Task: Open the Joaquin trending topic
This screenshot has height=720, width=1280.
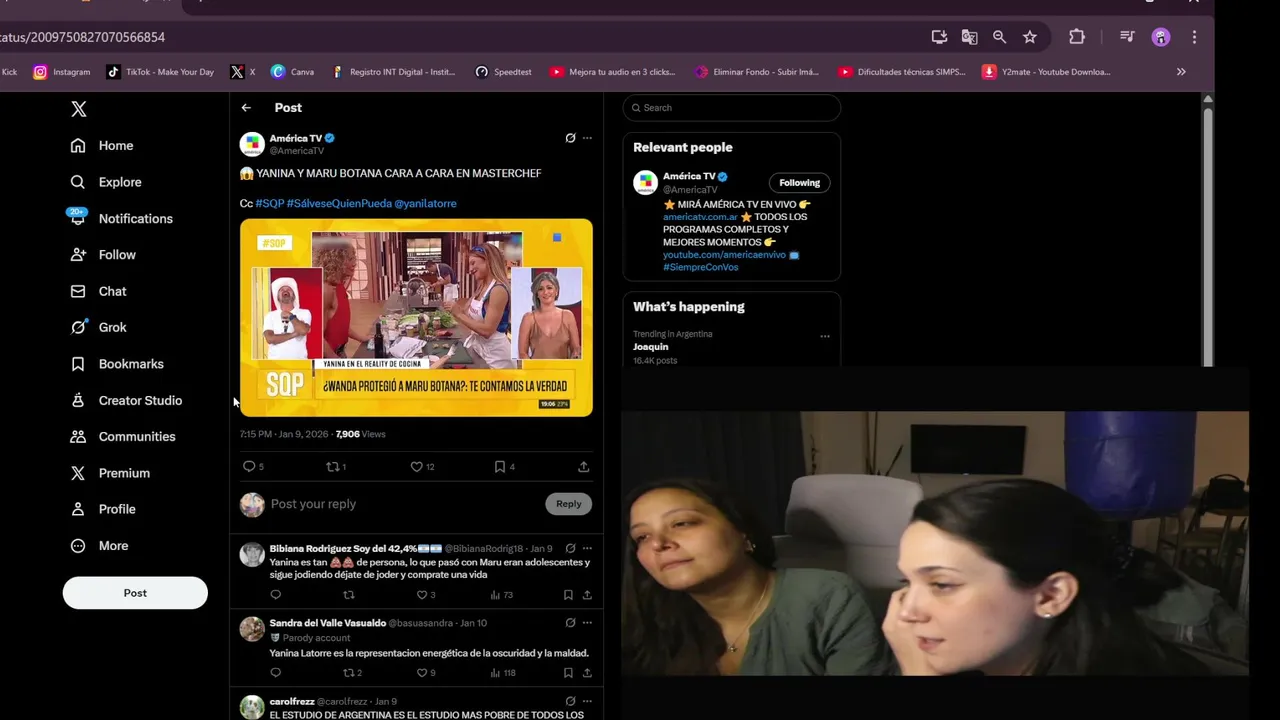Action: (x=651, y=347)
